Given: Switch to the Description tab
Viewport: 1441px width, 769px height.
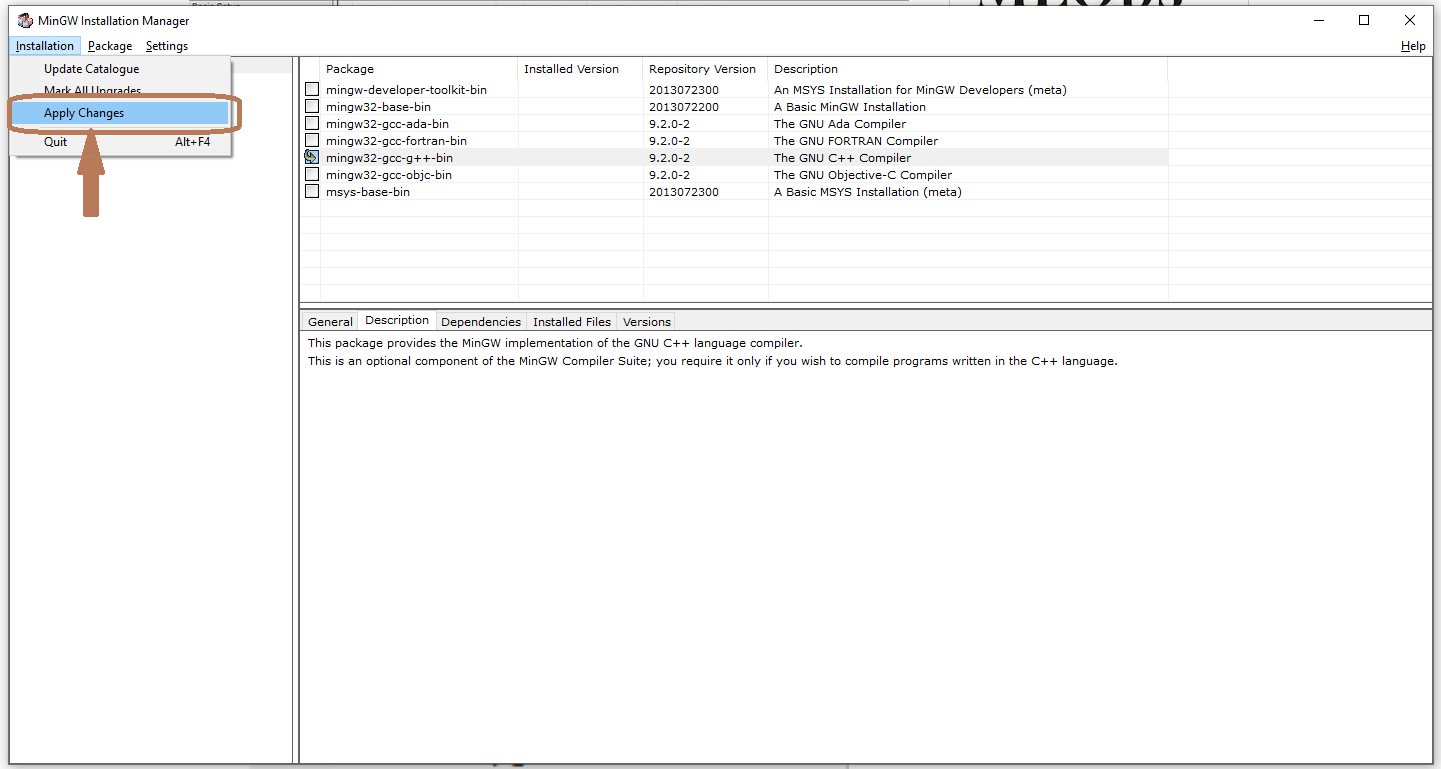Looking at the screenshot, I should tap(397, 320).
